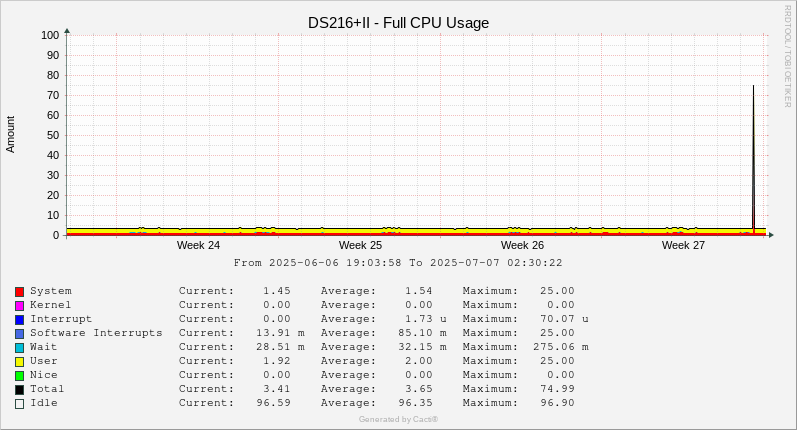Click User current value 1.92
The width and height of the screenshot is (797, 430).
pyautogui.click(x=277, y=361)
